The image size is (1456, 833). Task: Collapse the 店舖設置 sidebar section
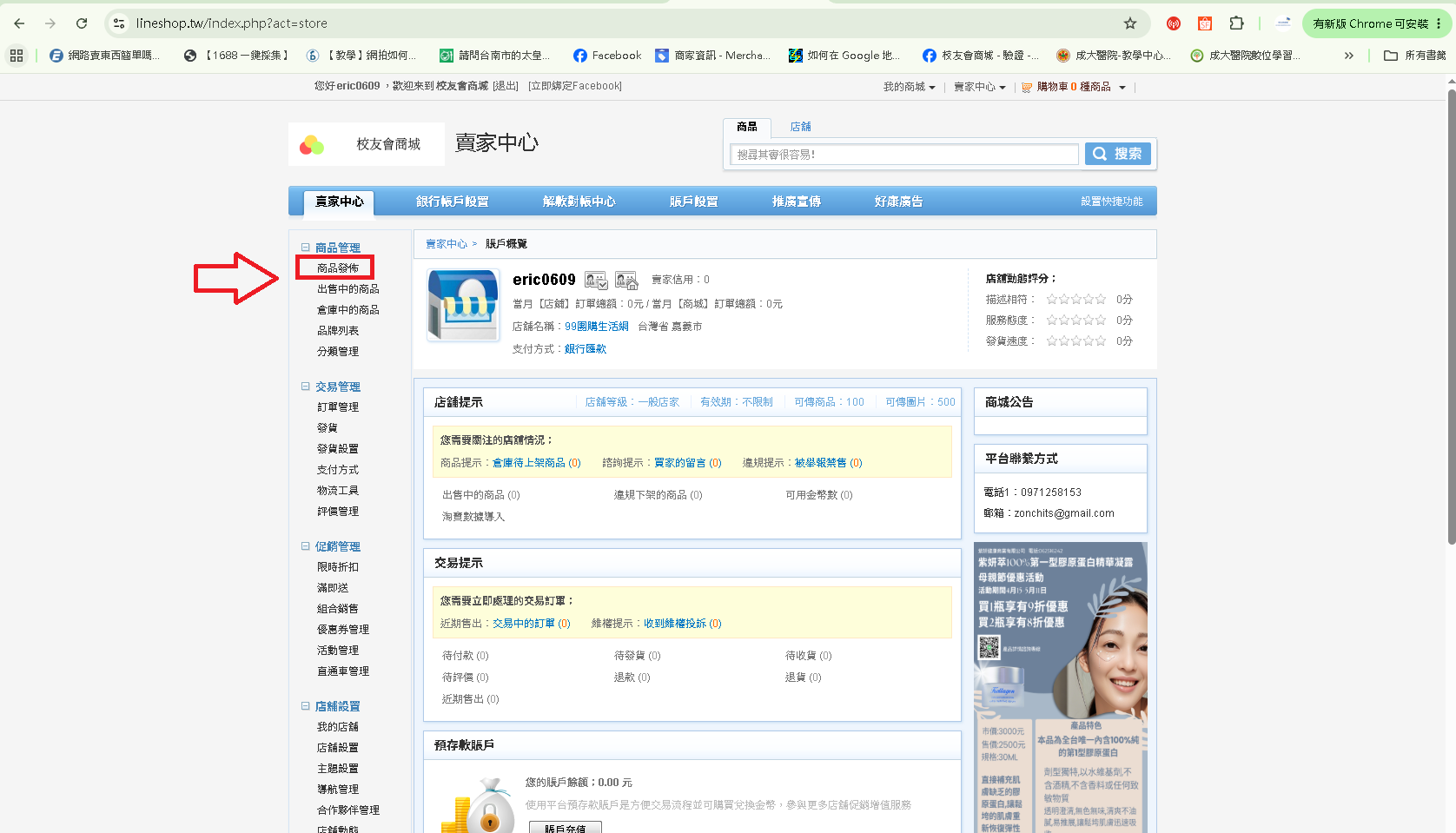(x=305, y=706)
